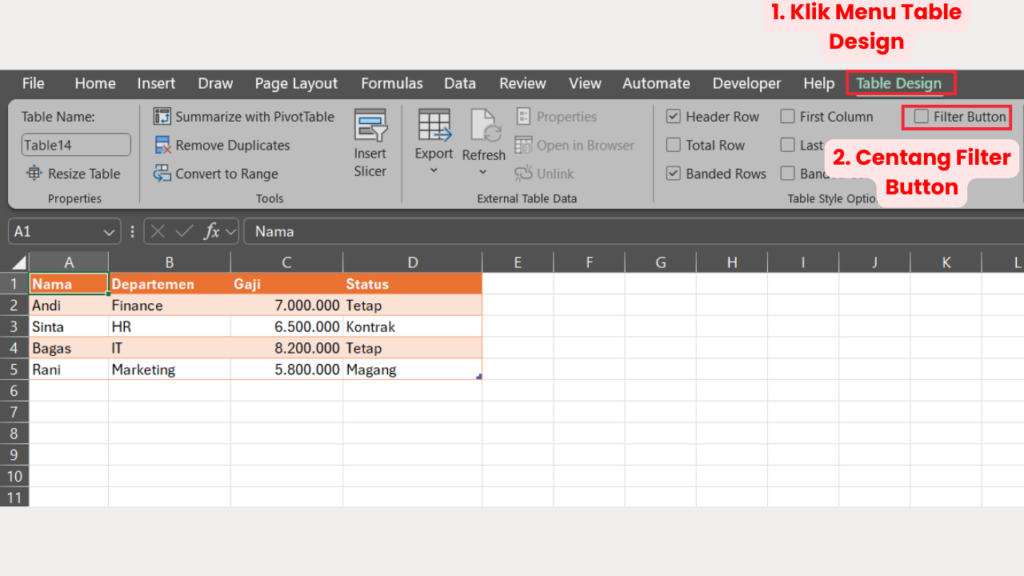The image size is (1024, 576).
Task: Select the Convert to Range icon
Action: (163, 174)
